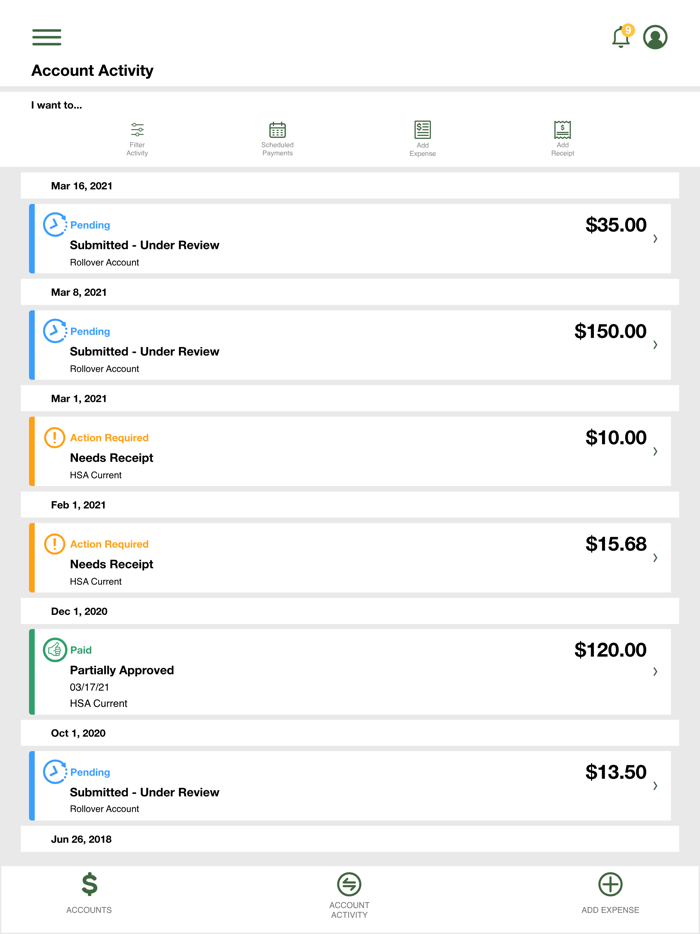Switch to the Account Activity tab
The width and height of the screenshot is (700, 934).
349,888
